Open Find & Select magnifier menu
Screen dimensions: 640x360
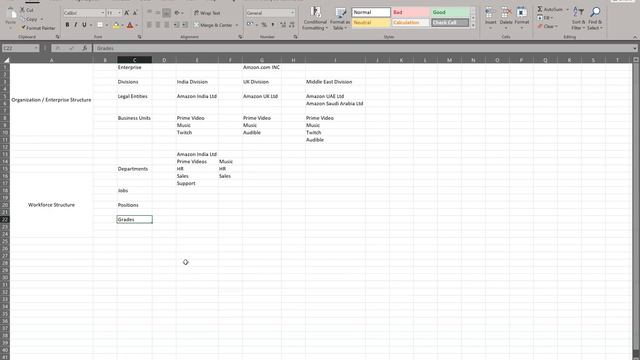click(x=595, y=18)
